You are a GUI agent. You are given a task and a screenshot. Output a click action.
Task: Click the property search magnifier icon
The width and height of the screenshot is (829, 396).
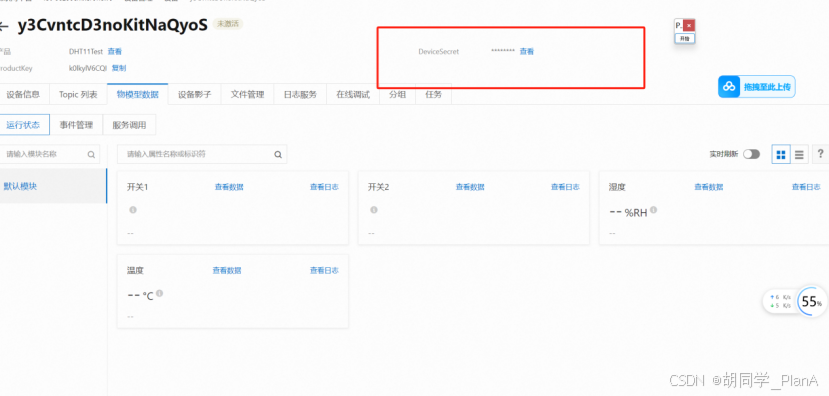(x=278, y=154)
